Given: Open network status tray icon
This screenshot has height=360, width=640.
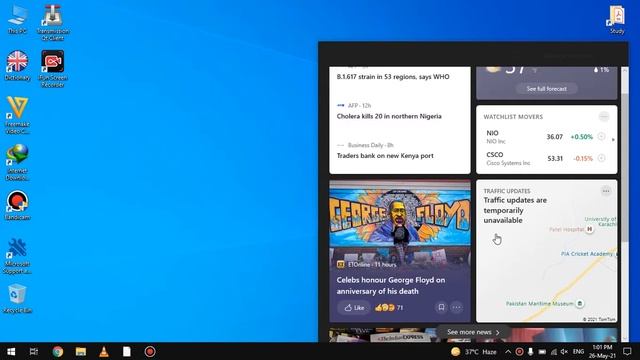Looking at the screenshot, I should point(553,352).
